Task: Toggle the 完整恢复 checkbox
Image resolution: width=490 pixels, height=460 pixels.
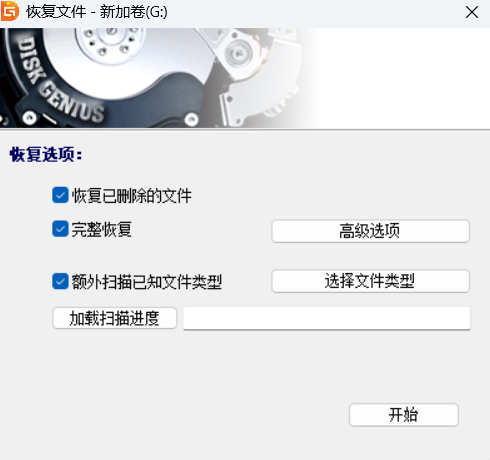Action: click(60, 229)
